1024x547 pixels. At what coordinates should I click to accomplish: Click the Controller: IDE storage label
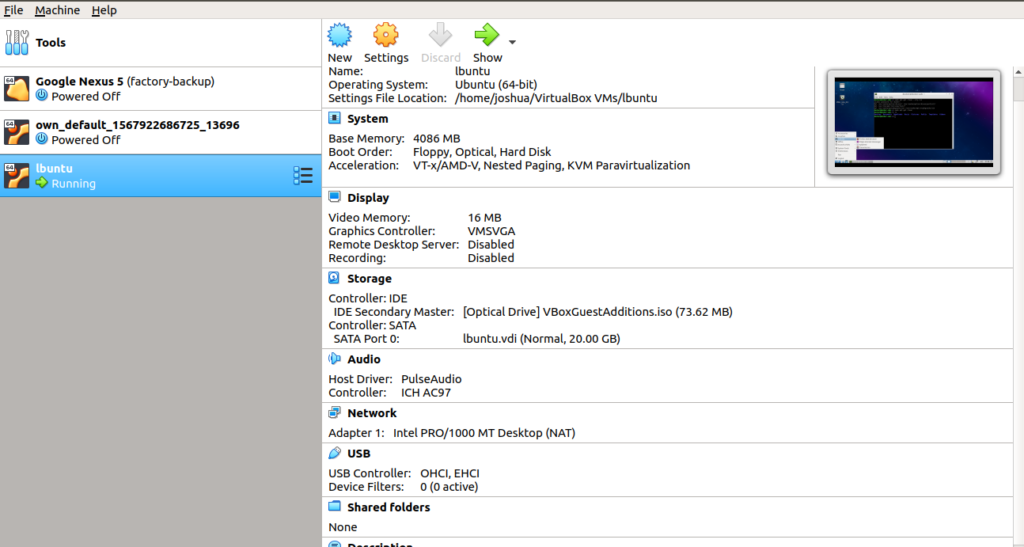coord(368,298)
